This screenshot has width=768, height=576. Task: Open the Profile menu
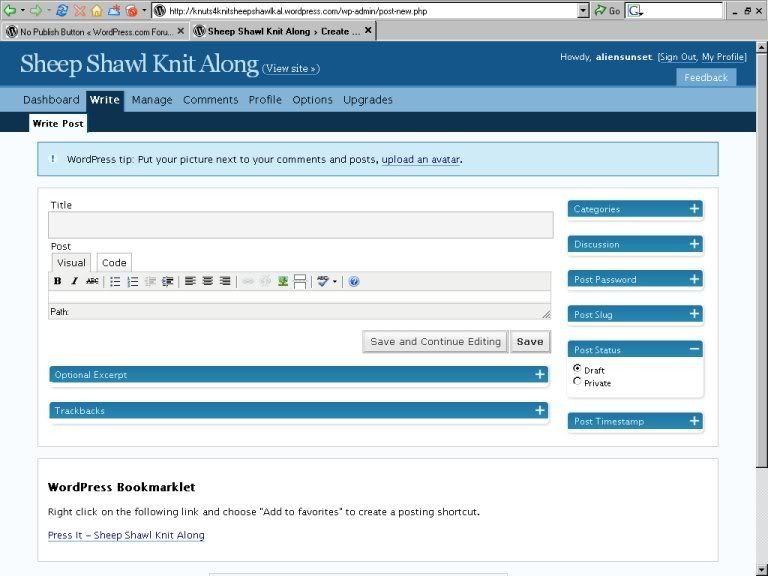(265, 100)
